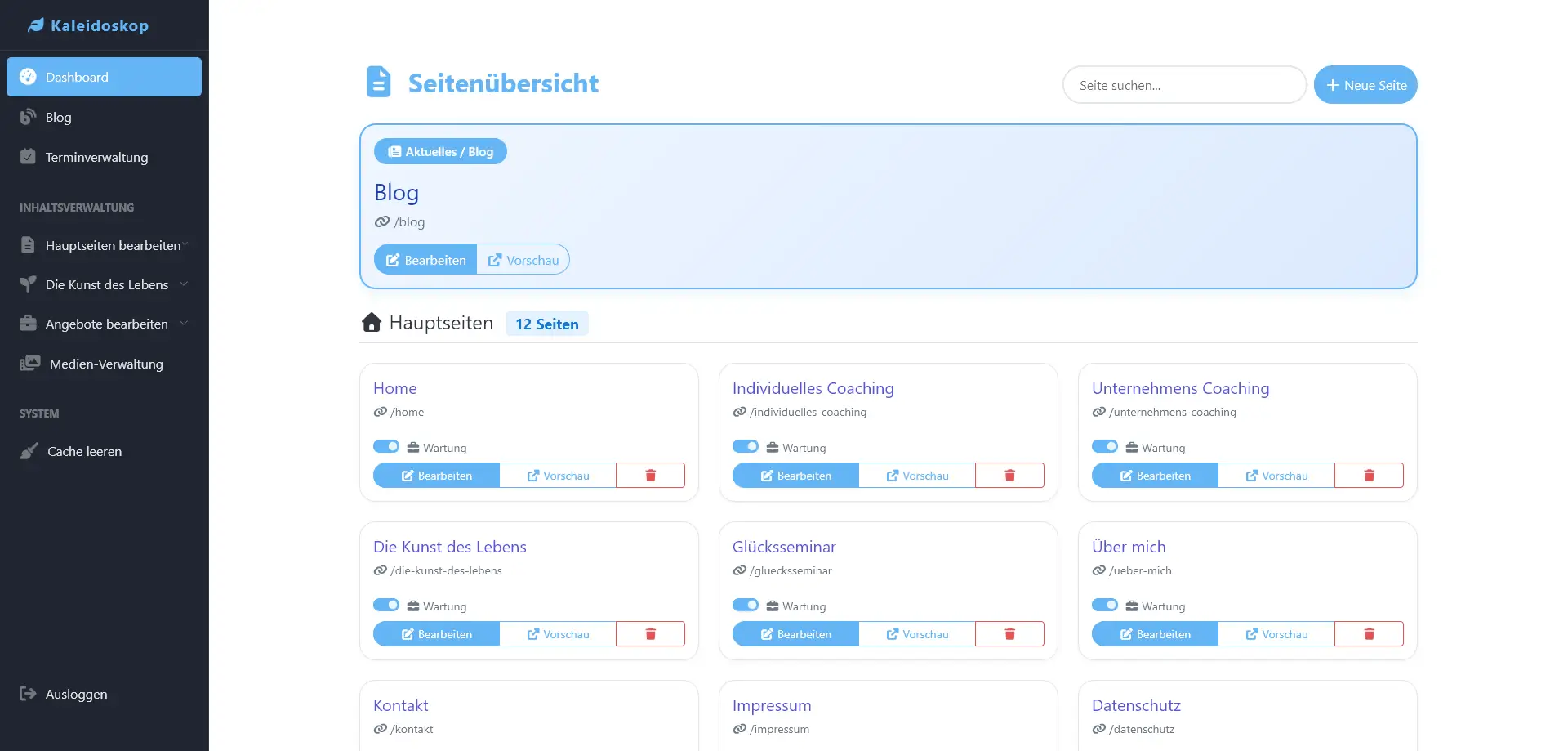1568x751 pixels.
Task: Click the Medien-Verwaltung images icon
Action: pyautogui.click(x=29, y=364)
